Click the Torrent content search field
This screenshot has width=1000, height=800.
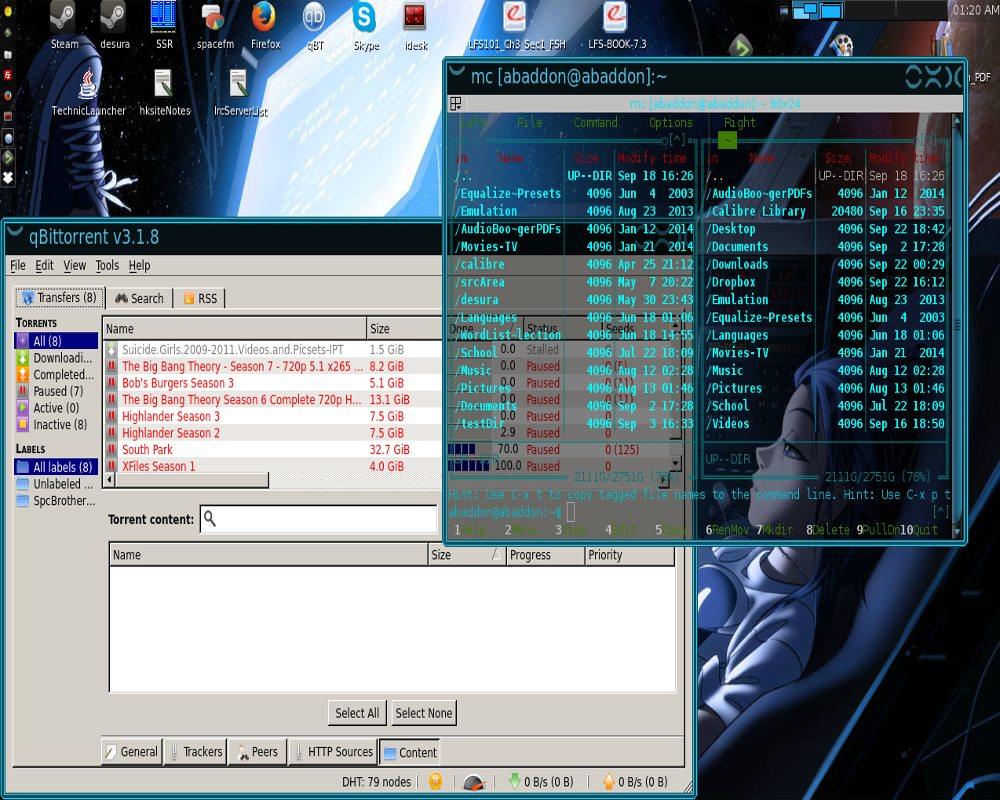[x=319, y=519]
